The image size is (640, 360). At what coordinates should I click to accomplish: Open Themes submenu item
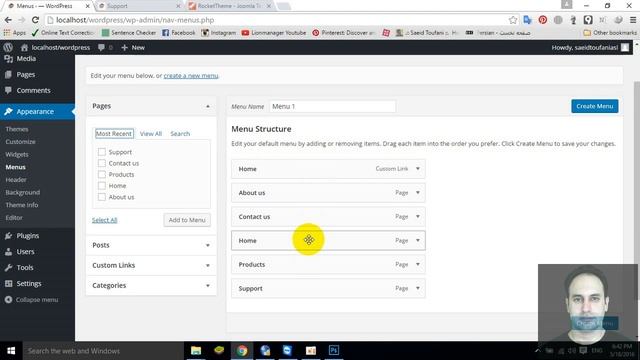pyautogui.click(x=17, y=129)
